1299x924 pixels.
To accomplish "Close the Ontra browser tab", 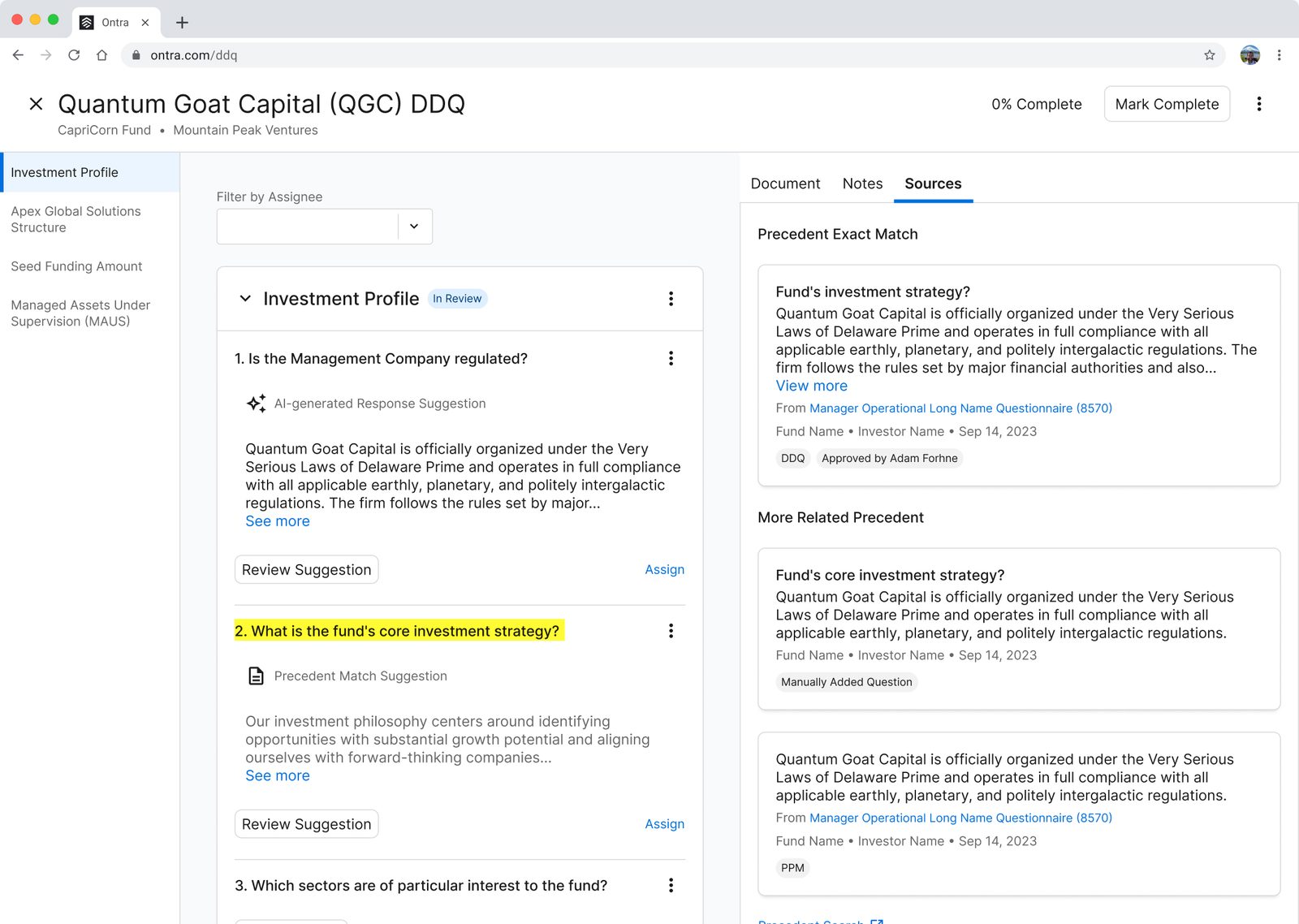I will (x=145, y=23).
